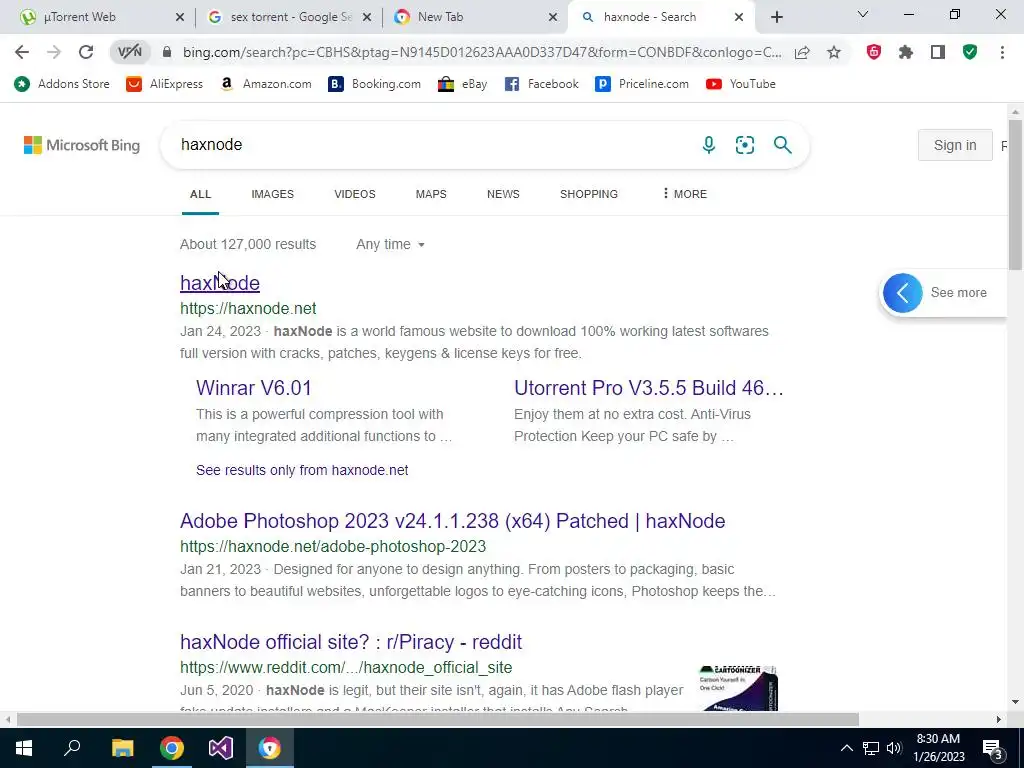Open the Chrome three-dot menu
This screenshot has height=768, width=1024.
(x=1002, y=52)
